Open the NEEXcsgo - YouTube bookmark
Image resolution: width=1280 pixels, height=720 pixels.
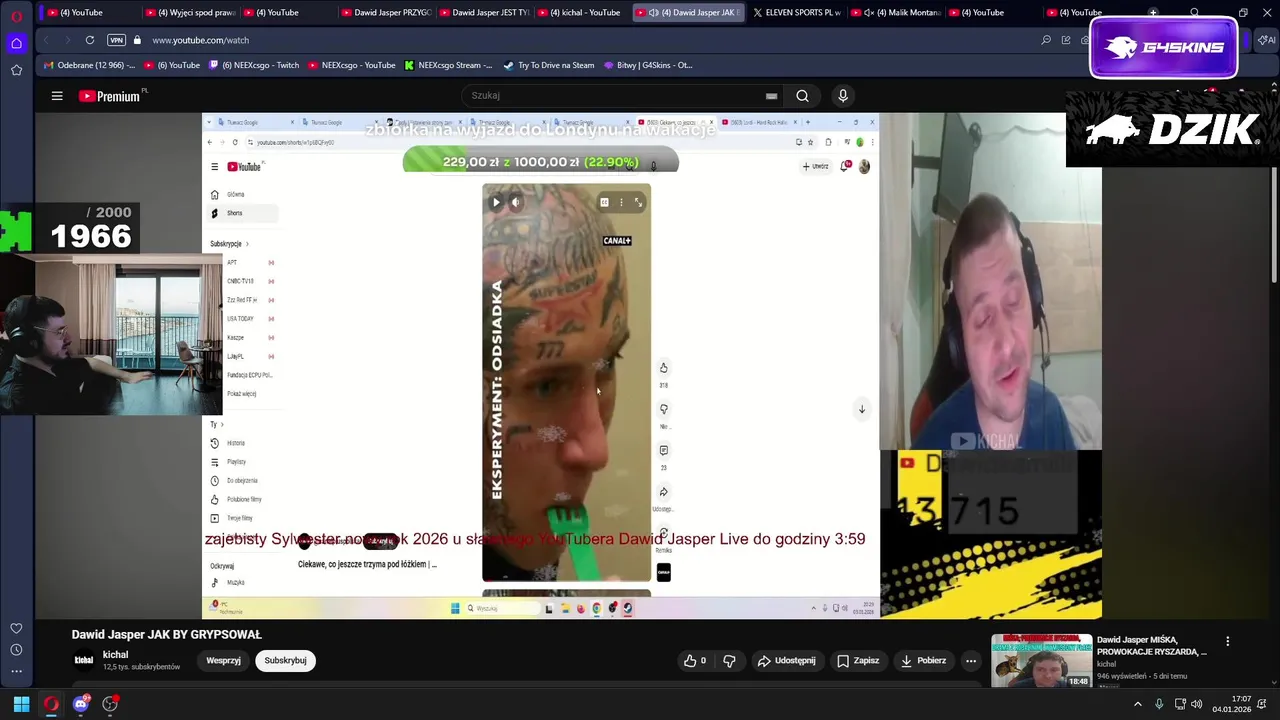[351, 65]
